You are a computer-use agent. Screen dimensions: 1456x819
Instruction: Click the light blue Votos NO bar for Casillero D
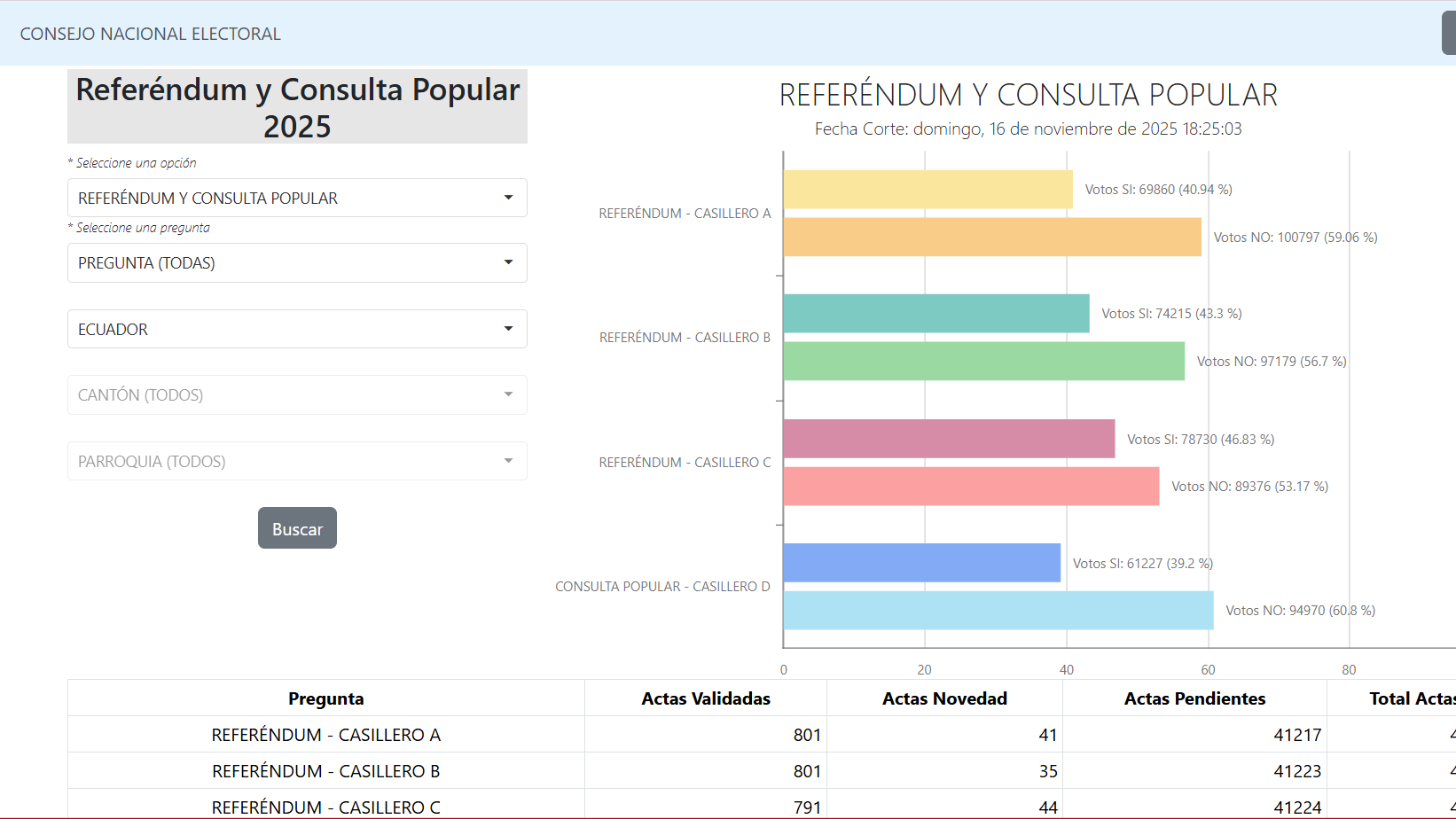pos(998,611)
